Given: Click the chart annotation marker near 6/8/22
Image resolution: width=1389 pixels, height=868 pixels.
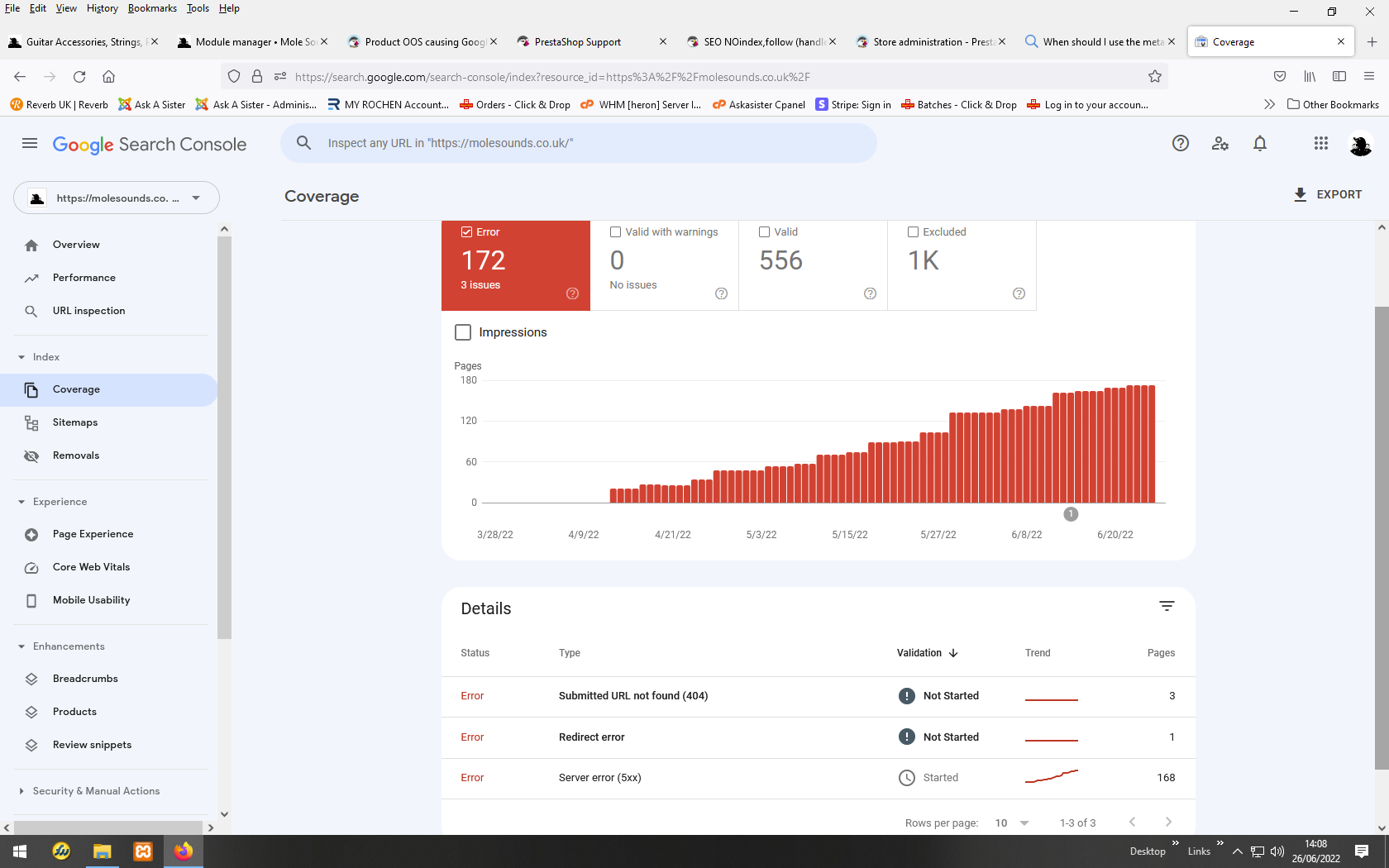Looking at the screenshot, I should (1071, 514).
